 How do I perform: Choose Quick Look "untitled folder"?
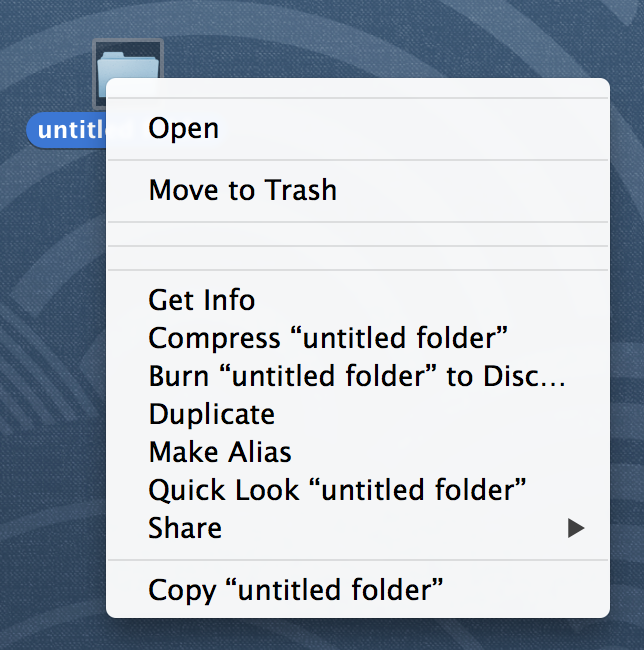tap(358, 490)
